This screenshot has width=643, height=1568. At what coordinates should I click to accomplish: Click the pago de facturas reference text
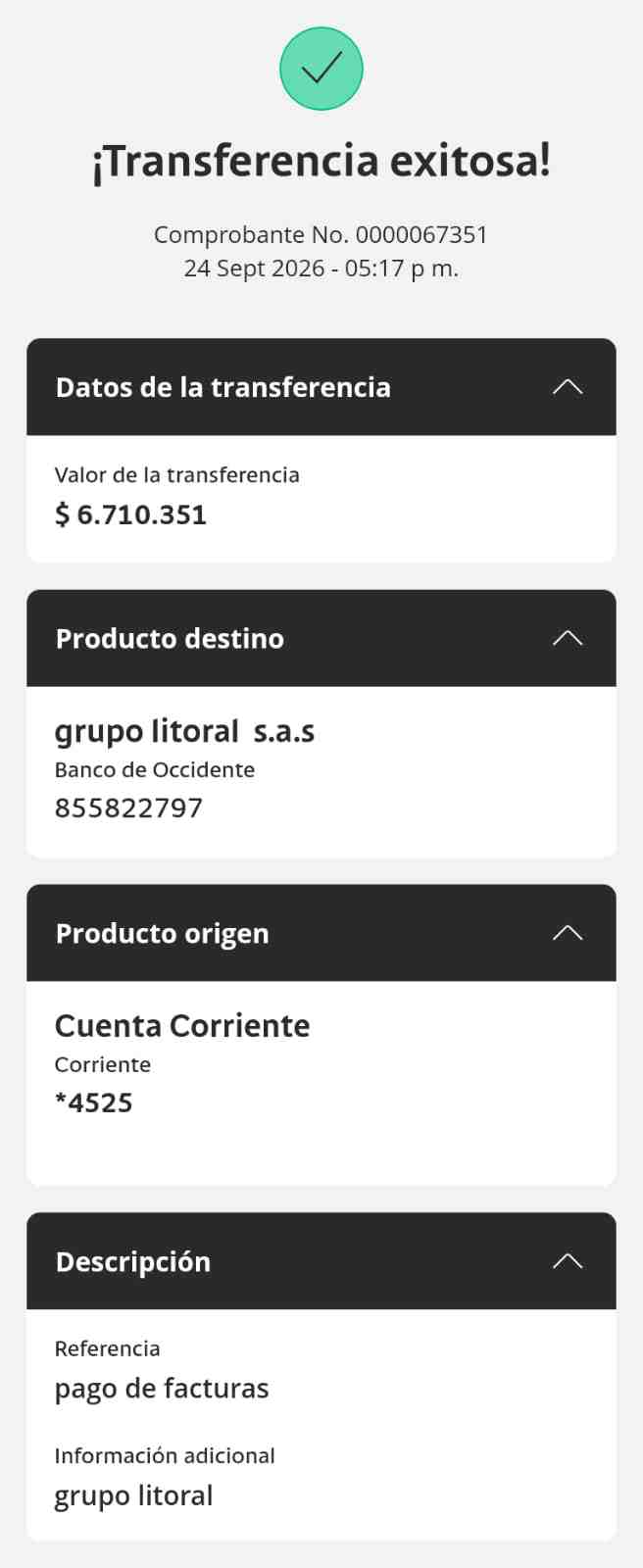(162, 1389)
